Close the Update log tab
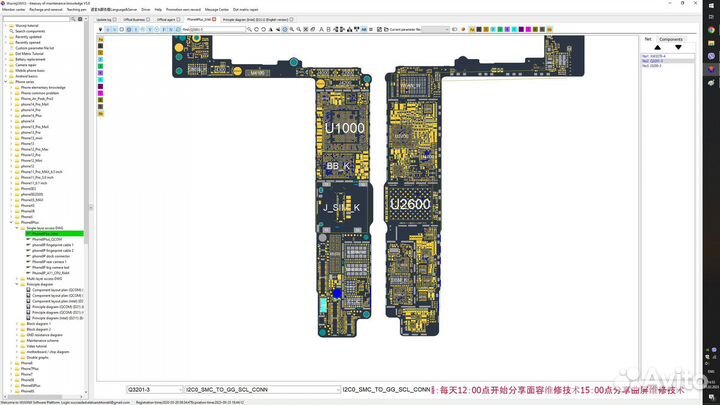 pos(116,19)
